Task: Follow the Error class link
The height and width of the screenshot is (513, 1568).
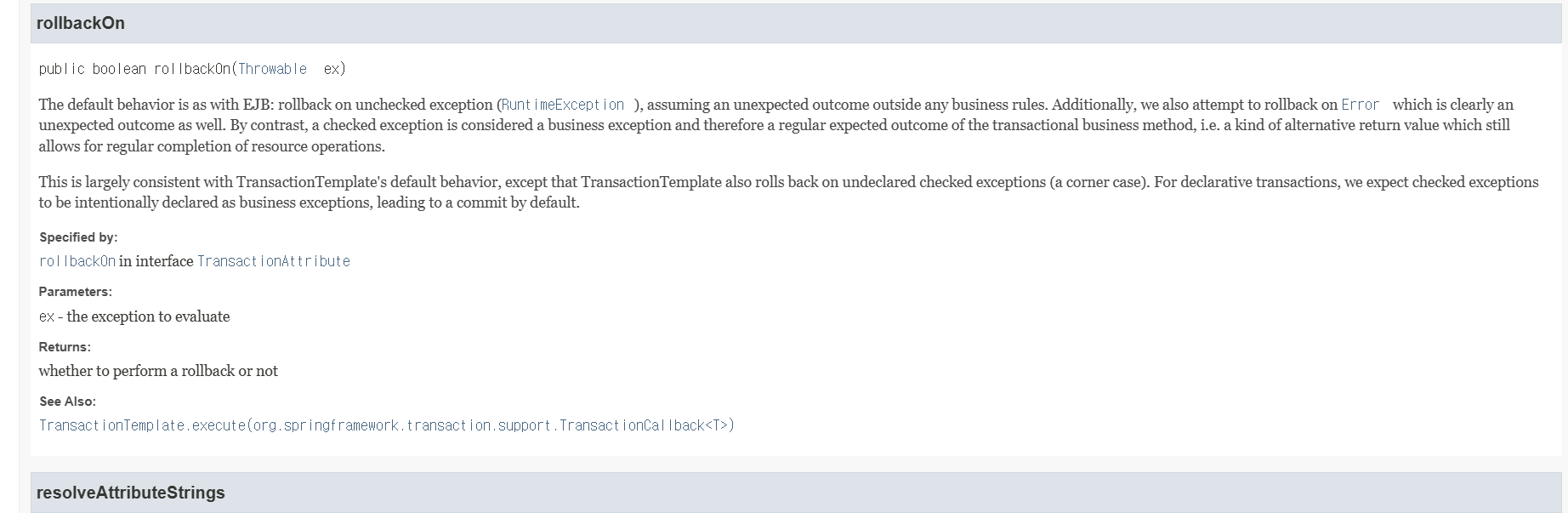Action: coord(1360,105)
